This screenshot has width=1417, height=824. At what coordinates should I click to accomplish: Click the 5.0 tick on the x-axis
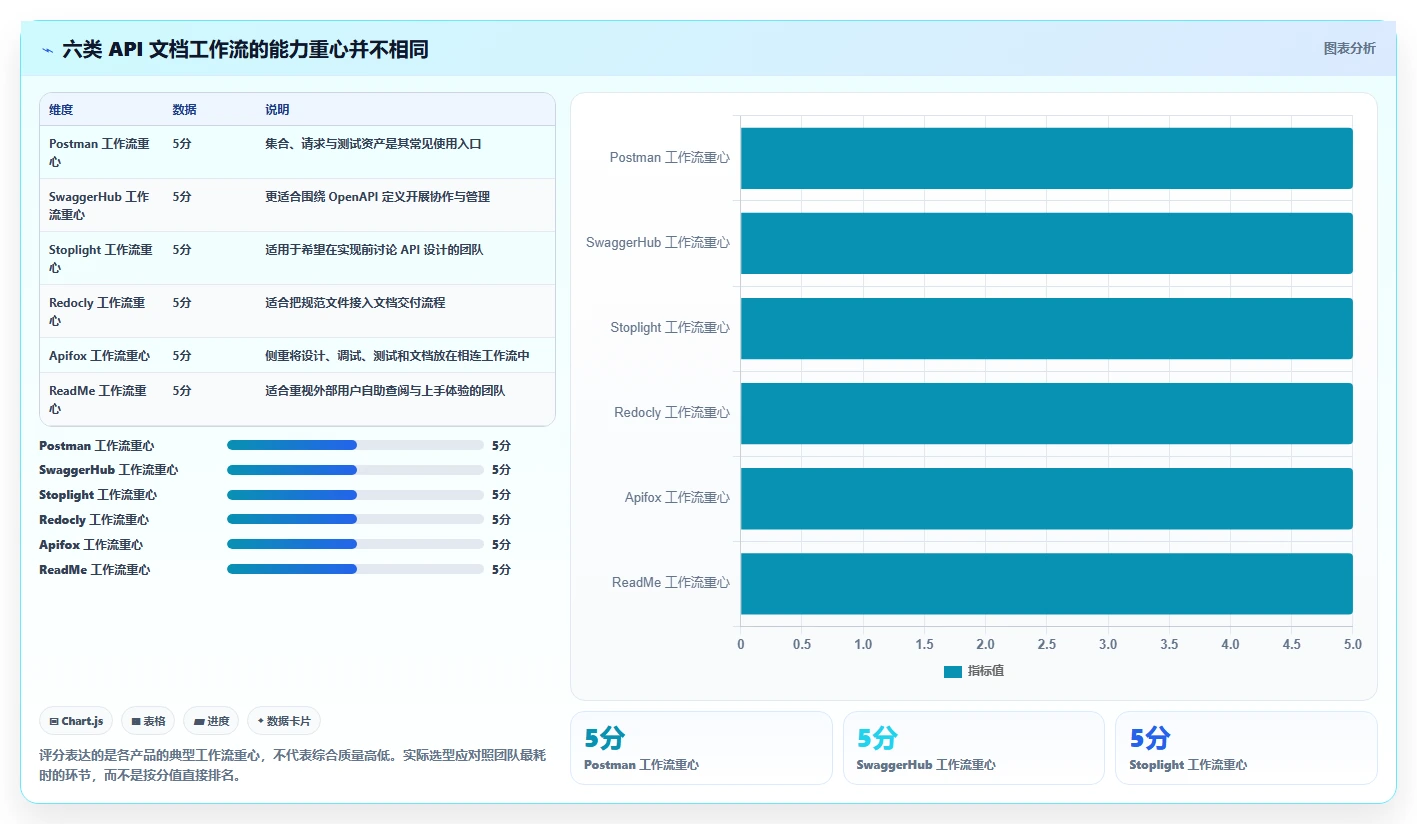click(1352, 645)
